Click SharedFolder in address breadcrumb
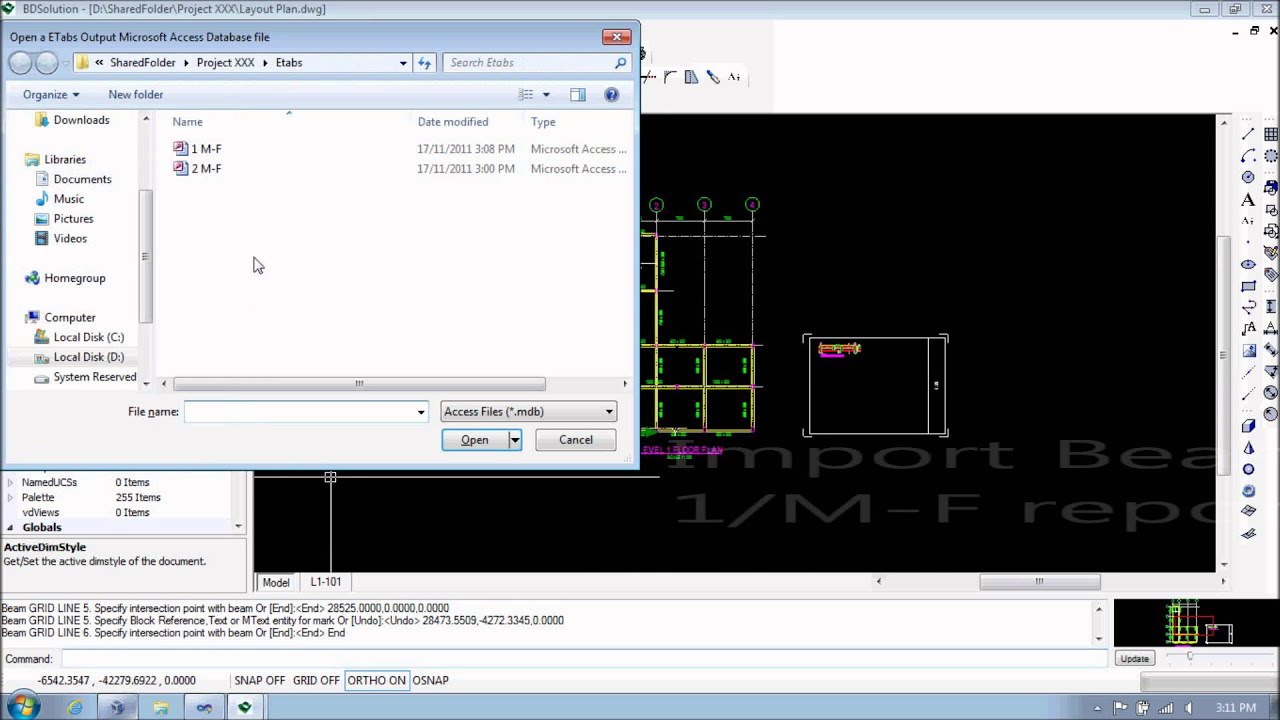The height and width of the screenshot is (720, 1280). point(142,62)
